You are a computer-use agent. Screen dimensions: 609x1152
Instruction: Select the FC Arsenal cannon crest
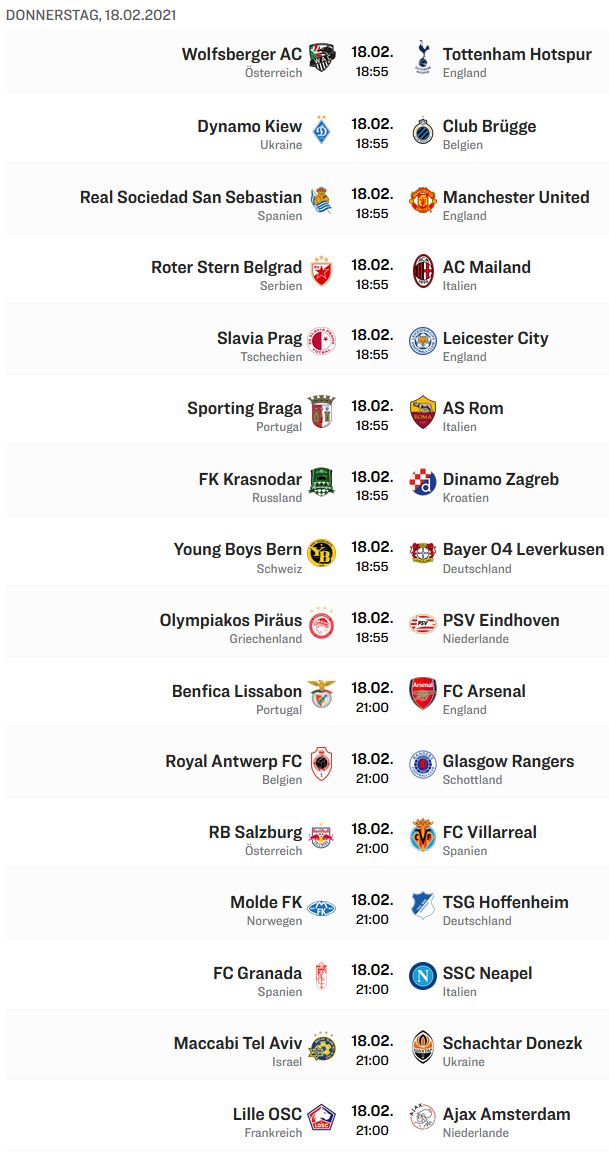[x=422, y=694]
